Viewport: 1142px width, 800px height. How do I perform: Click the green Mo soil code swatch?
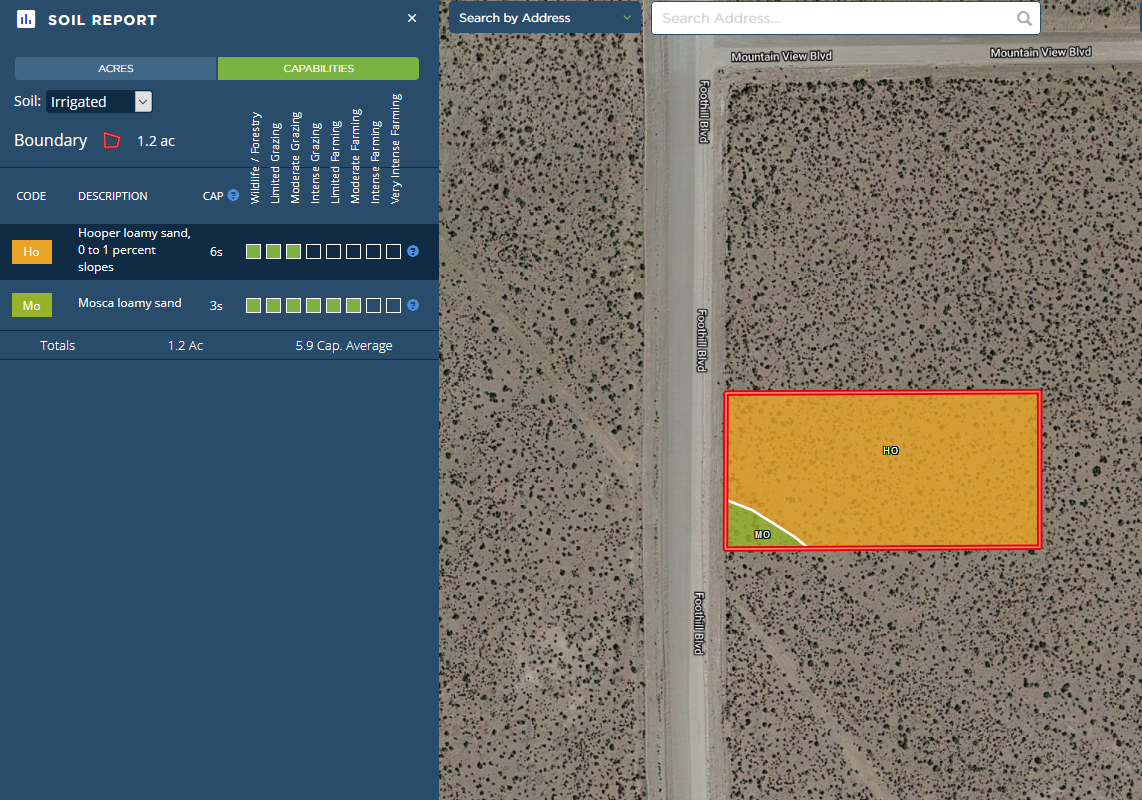tap(32, 305)
